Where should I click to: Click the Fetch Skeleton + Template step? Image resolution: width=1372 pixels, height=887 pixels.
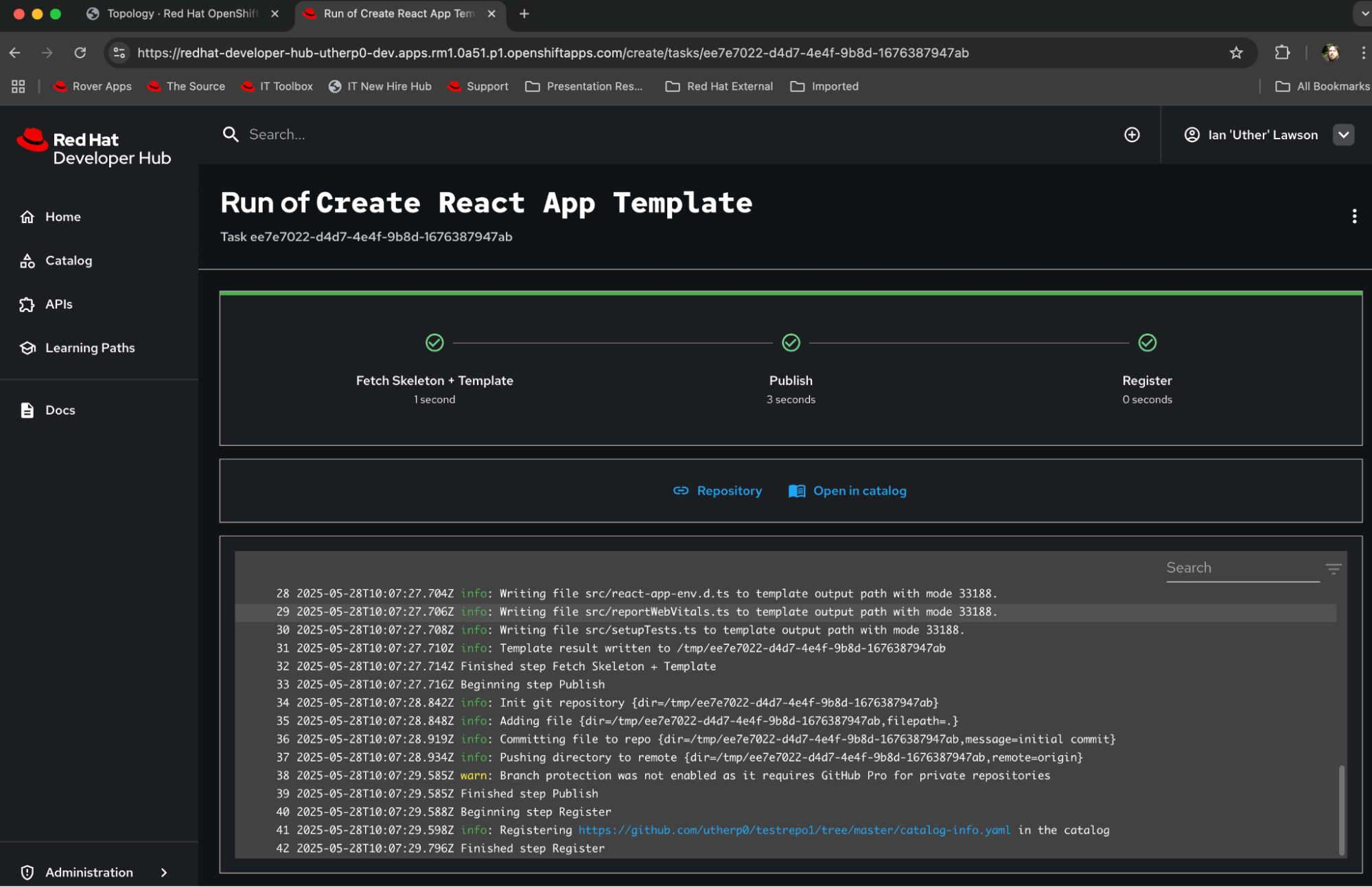(434, 380)
